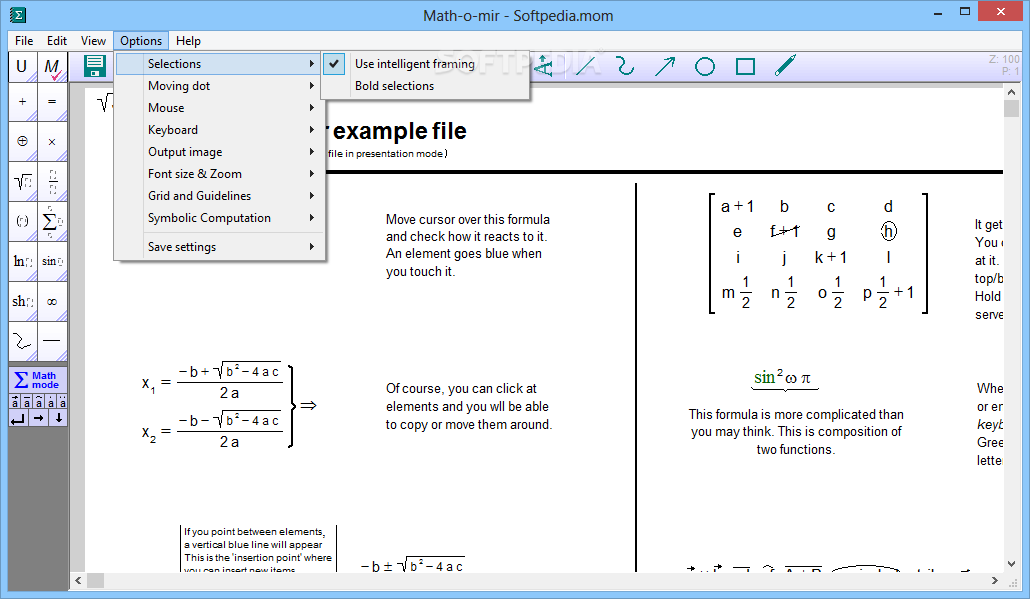Click the circled h matrix element
Viewport: 1030px width, 599px height.
[x=888, y=231]
